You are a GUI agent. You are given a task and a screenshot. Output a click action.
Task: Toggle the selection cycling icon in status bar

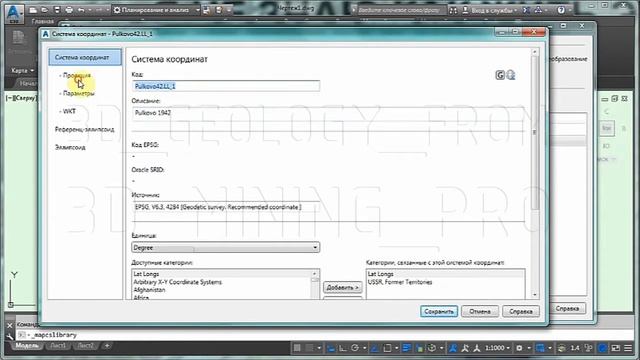coord(432,348)
